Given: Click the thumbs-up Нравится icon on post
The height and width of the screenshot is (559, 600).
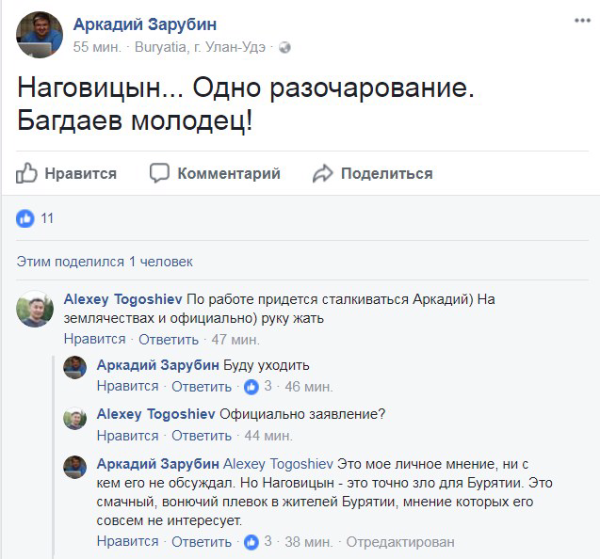Looking at the screenshot, I should pos(27,173).
